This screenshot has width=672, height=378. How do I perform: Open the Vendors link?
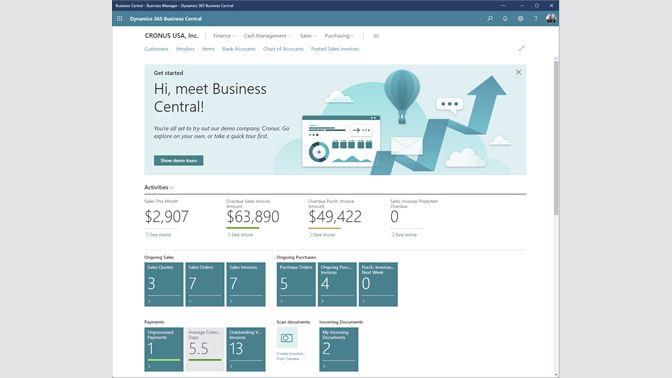point(185,49)
